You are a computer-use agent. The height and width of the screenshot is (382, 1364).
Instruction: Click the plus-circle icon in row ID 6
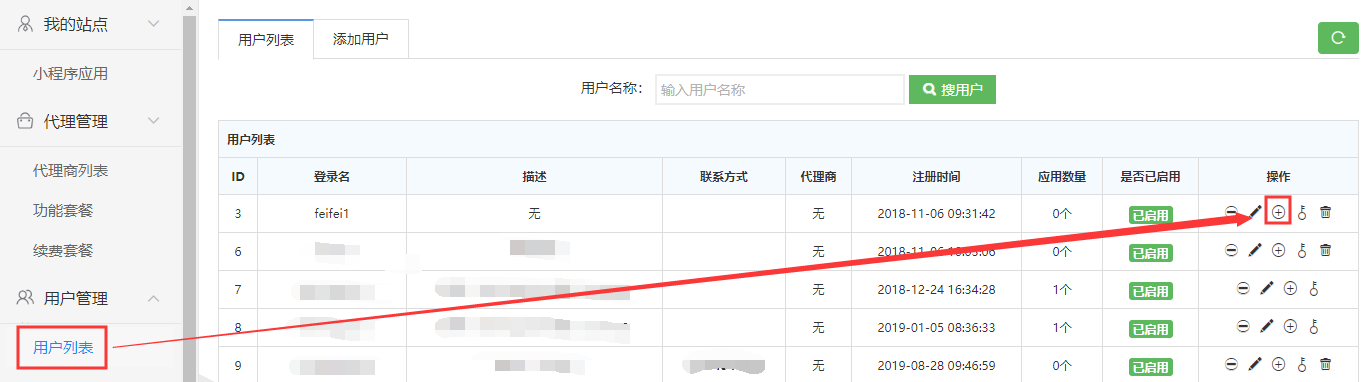tap(1278, 250)
